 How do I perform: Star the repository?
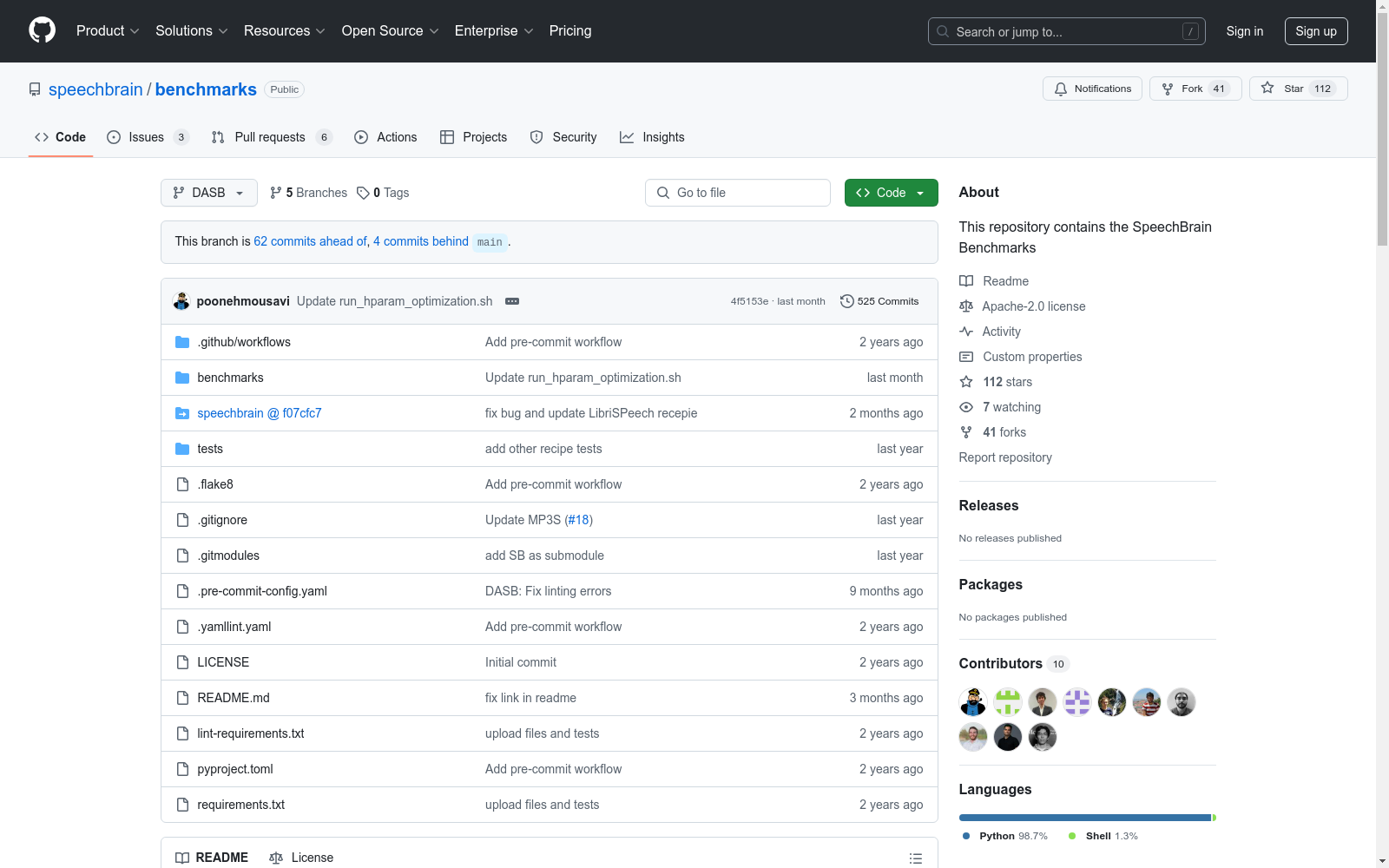click(1298, 89)
